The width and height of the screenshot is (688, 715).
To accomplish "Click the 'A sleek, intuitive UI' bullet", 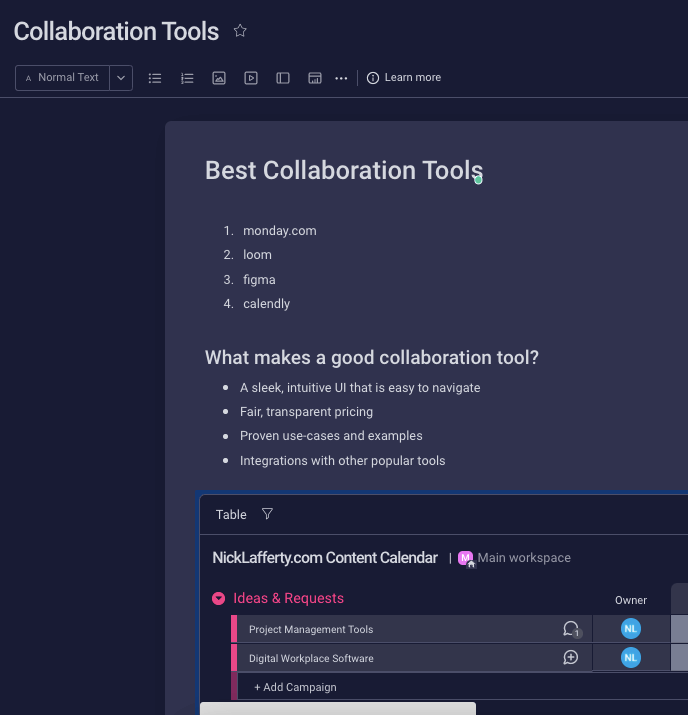I will [360, 388].
